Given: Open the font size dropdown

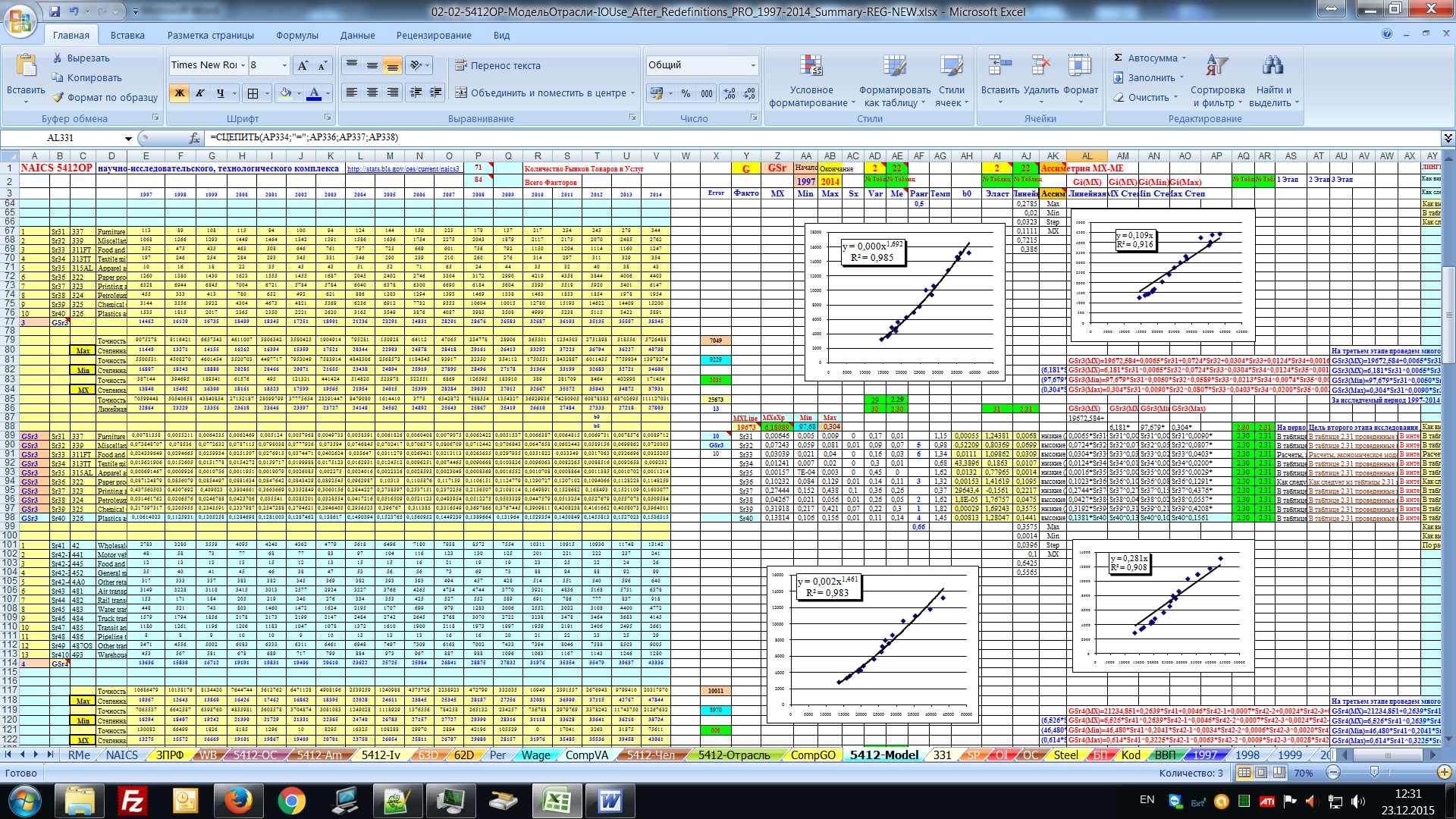Looking at the screenshot, I should 284,66.
